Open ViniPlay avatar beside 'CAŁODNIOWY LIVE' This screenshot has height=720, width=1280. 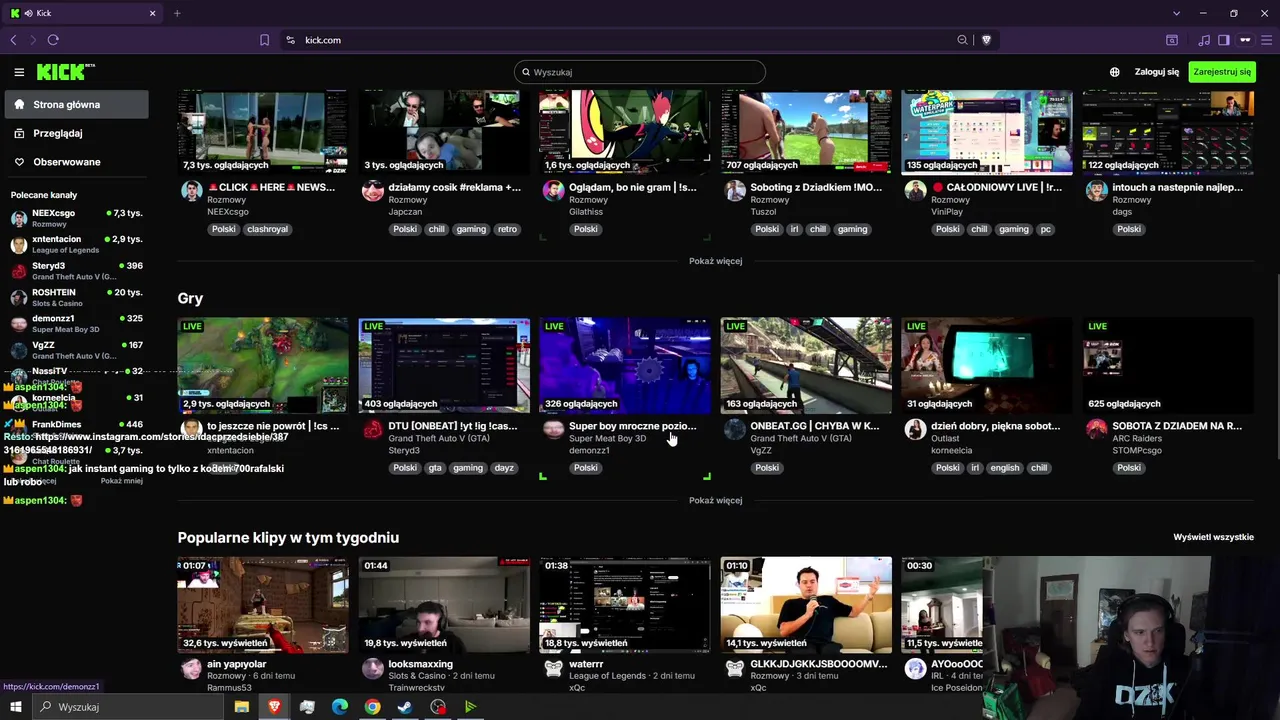(915, 191)
